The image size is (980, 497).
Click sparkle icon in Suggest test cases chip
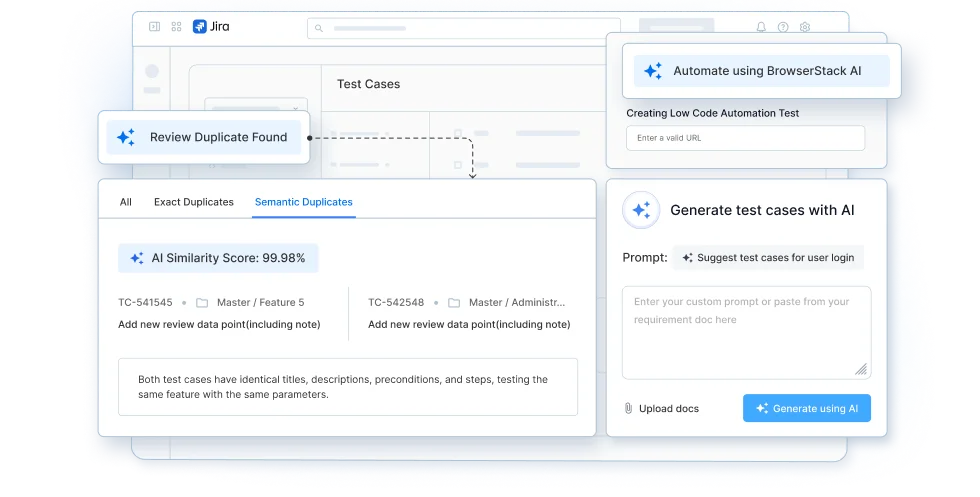tap(688, 258)
